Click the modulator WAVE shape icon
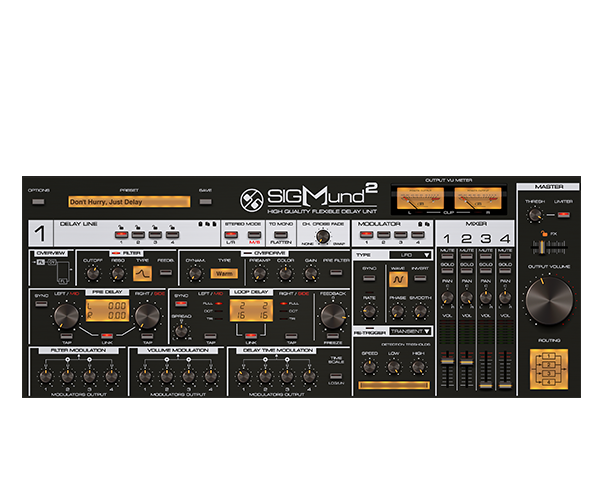This screenshot has height=493, width=600. [398, 279]
